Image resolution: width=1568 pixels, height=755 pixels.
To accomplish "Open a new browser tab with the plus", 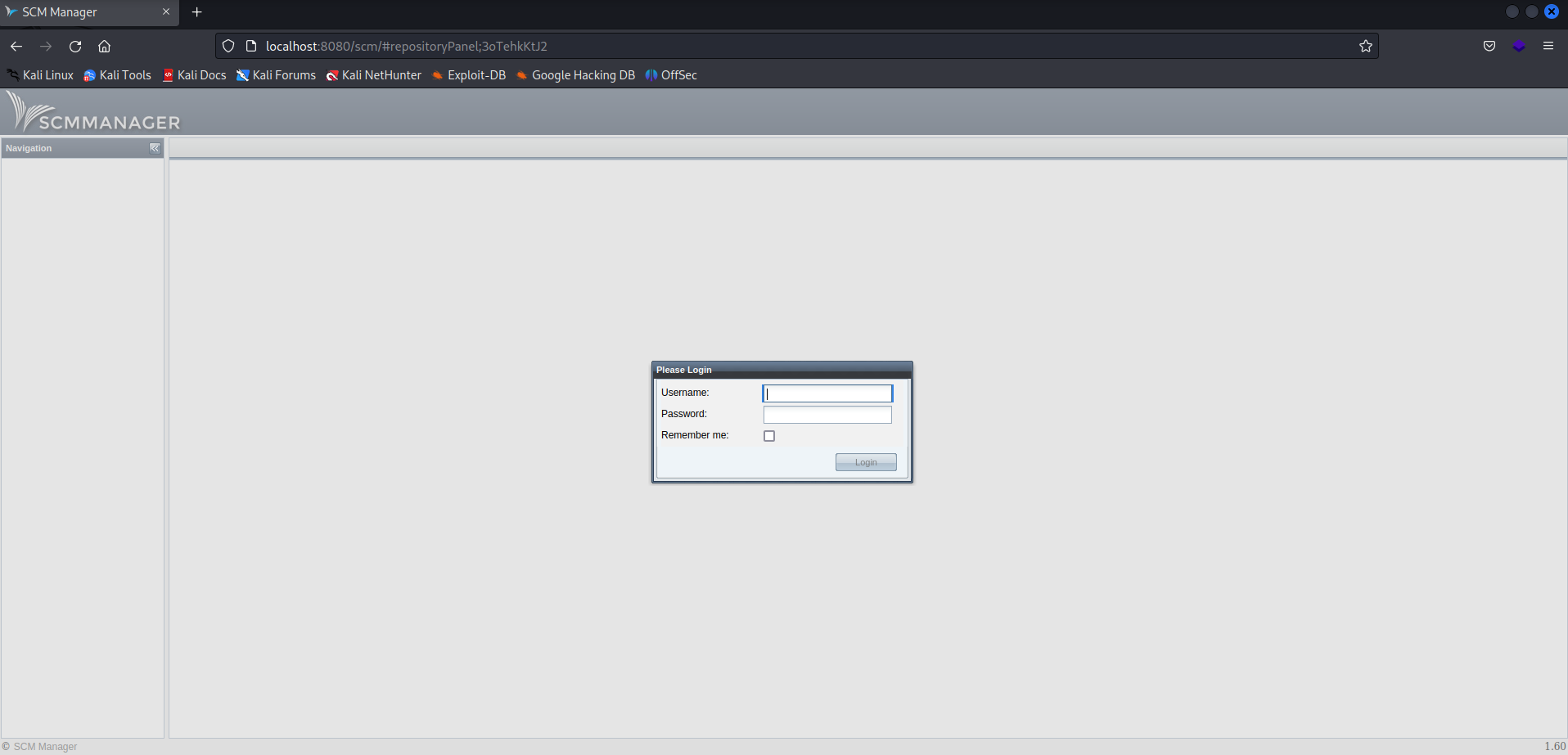I will pyautogui.click(x=196, y=11).
